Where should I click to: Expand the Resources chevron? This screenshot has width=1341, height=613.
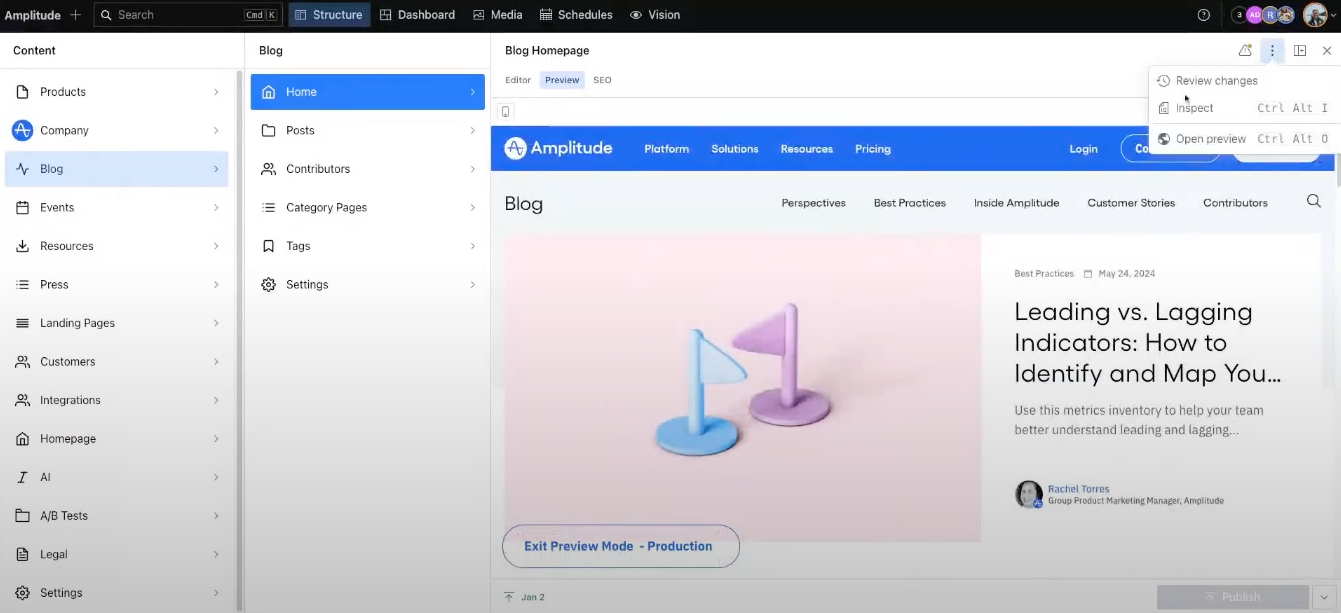point(216,246)
